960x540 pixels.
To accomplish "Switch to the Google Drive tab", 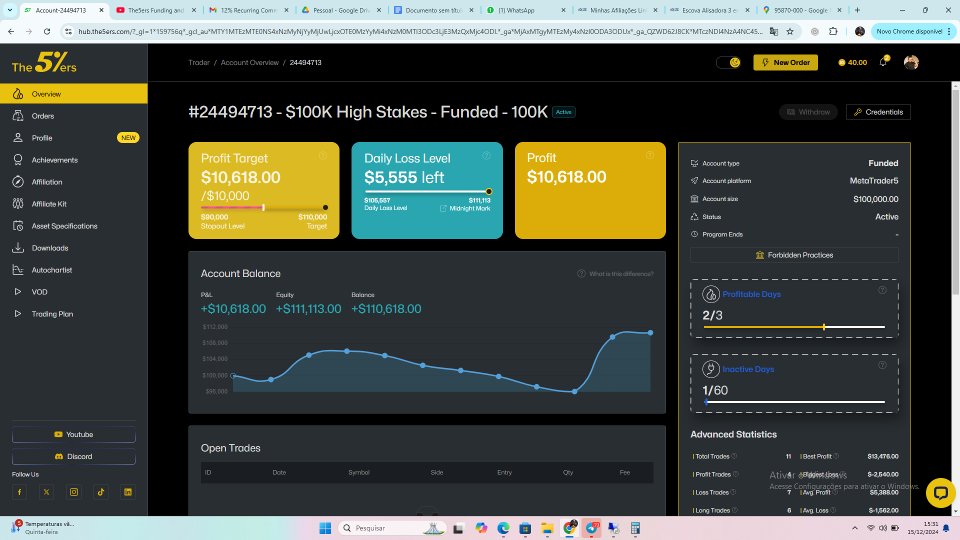I will tap(341, 10).
